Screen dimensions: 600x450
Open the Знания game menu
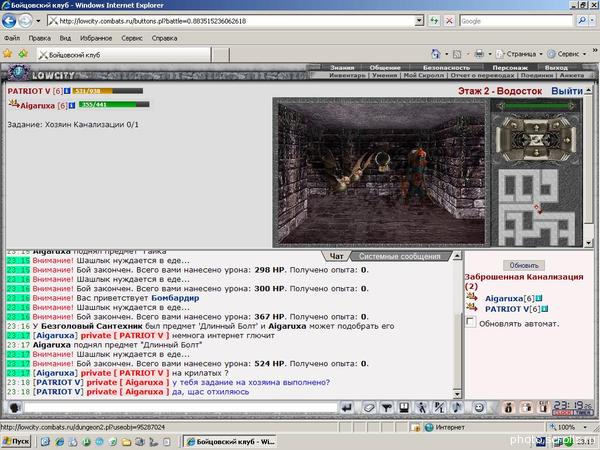pyautogui.click(x=342, y=67)
